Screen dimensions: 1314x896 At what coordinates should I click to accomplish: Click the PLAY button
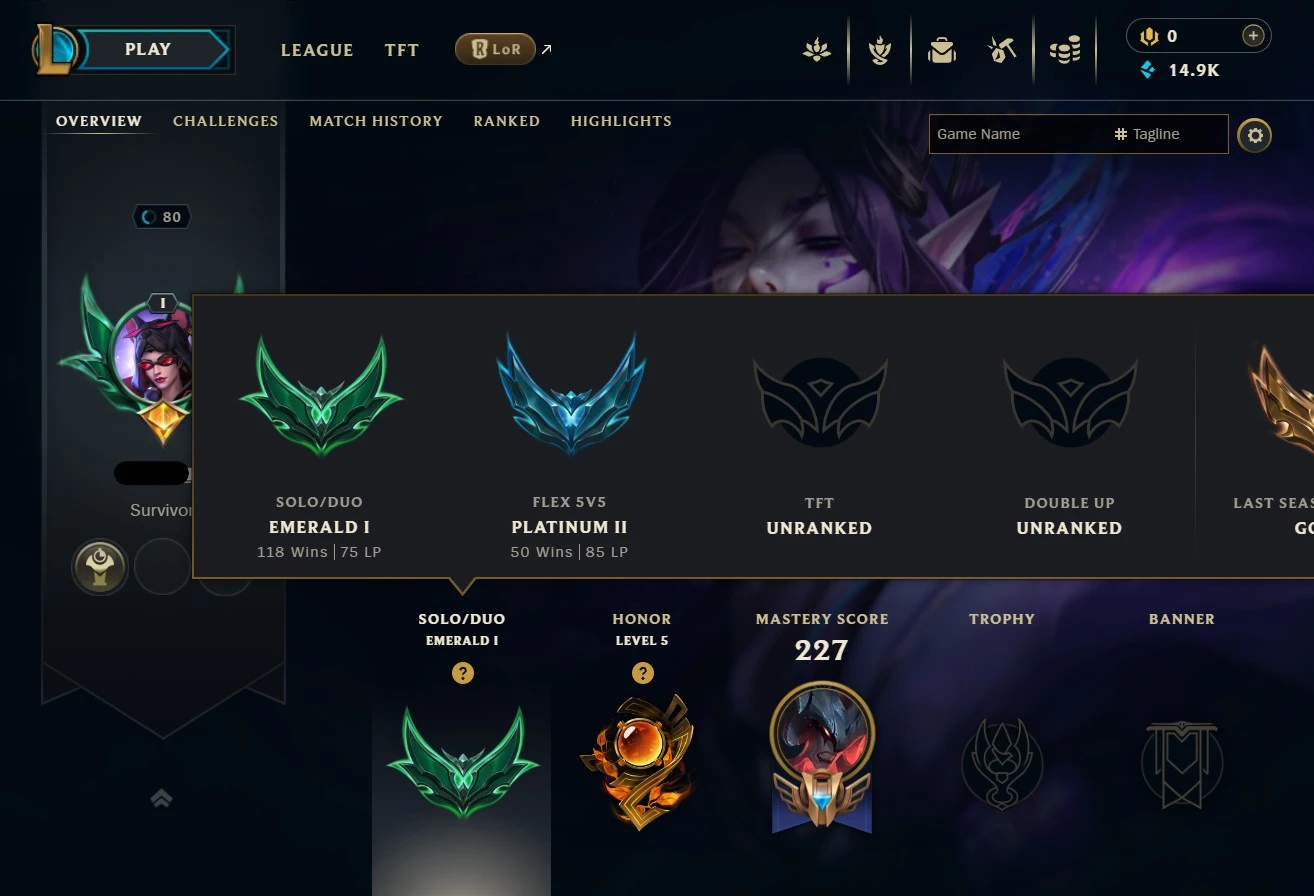click(x=150, y=49)
